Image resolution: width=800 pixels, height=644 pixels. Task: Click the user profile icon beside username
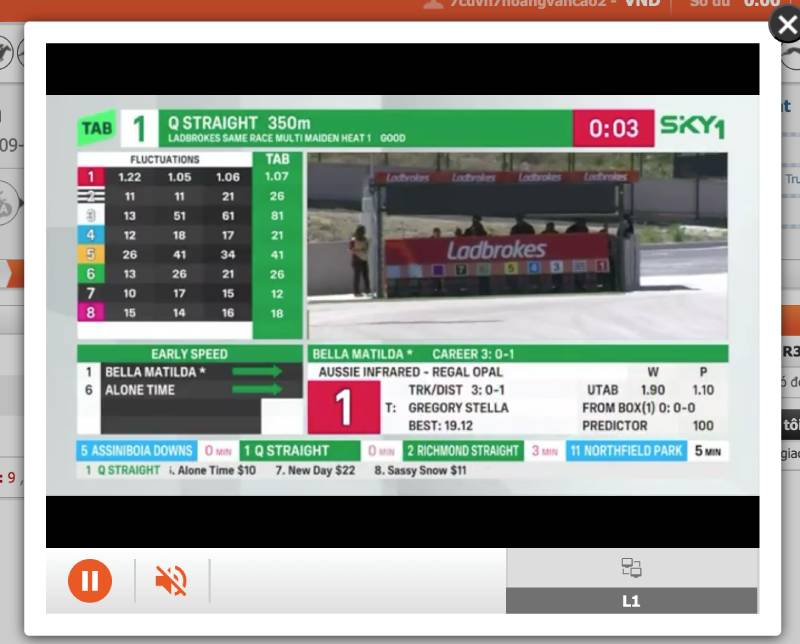pyautogui.click(x=433, y=3)
